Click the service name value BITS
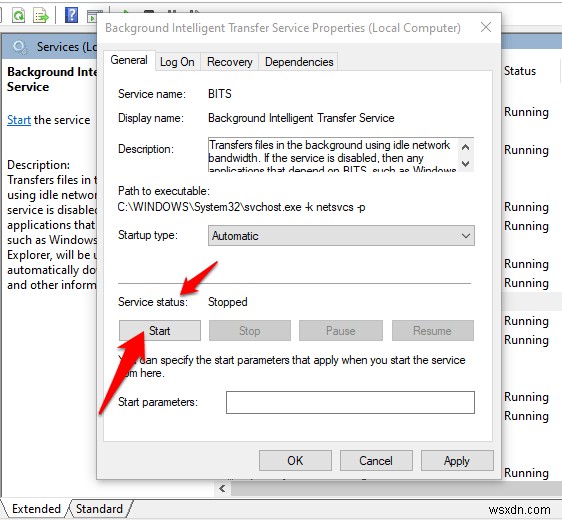 220,94
